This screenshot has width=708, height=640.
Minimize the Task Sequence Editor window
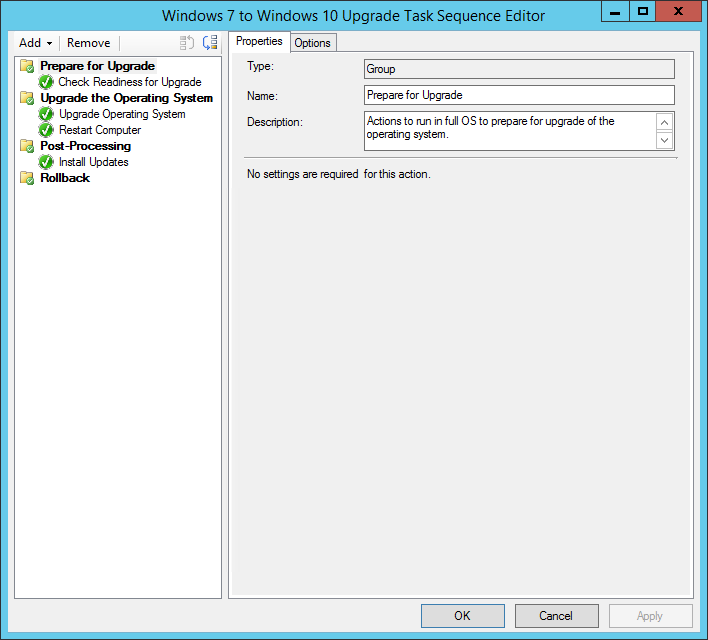(615, 12)
